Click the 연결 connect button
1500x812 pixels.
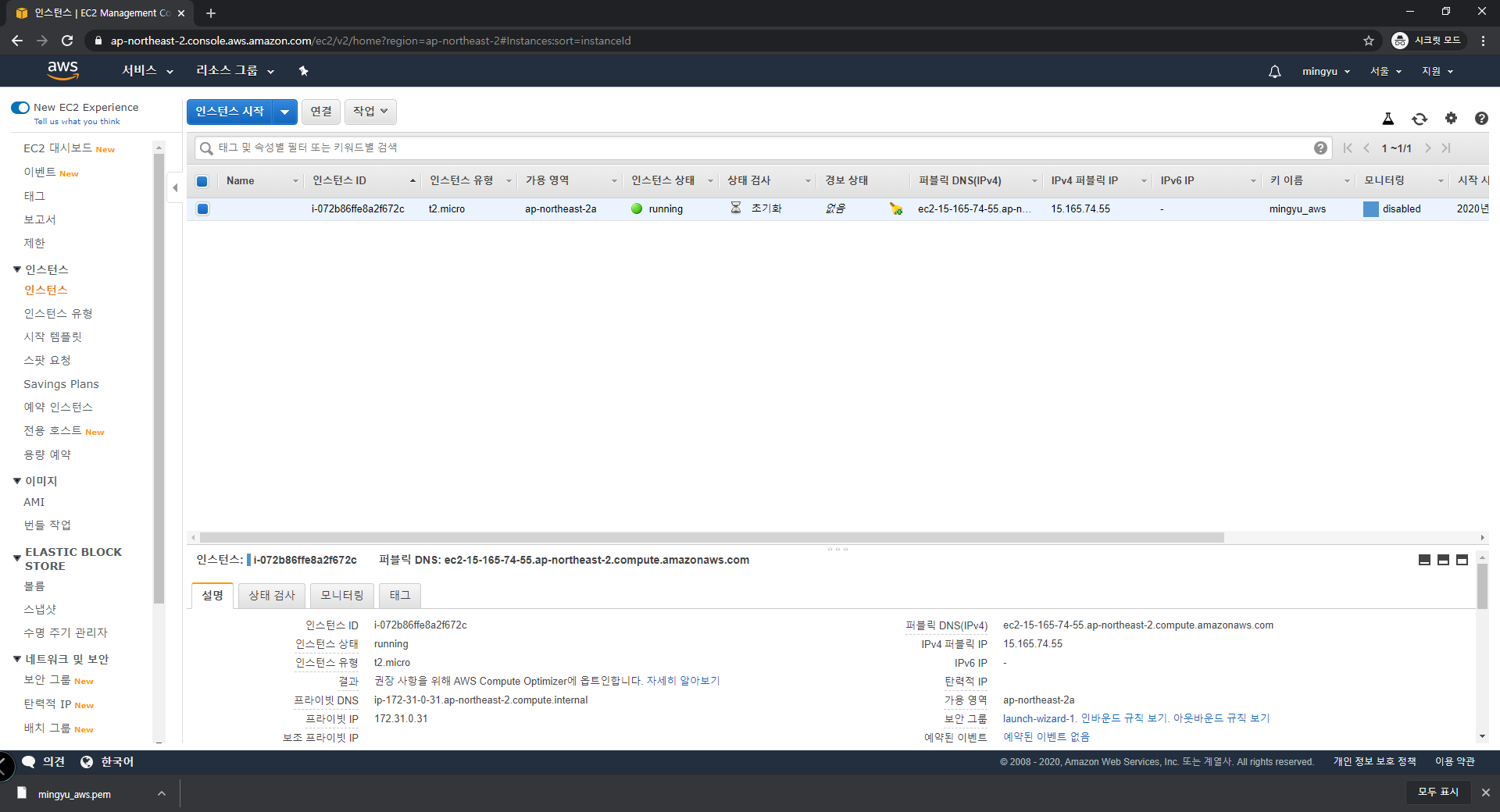(321, 112)
